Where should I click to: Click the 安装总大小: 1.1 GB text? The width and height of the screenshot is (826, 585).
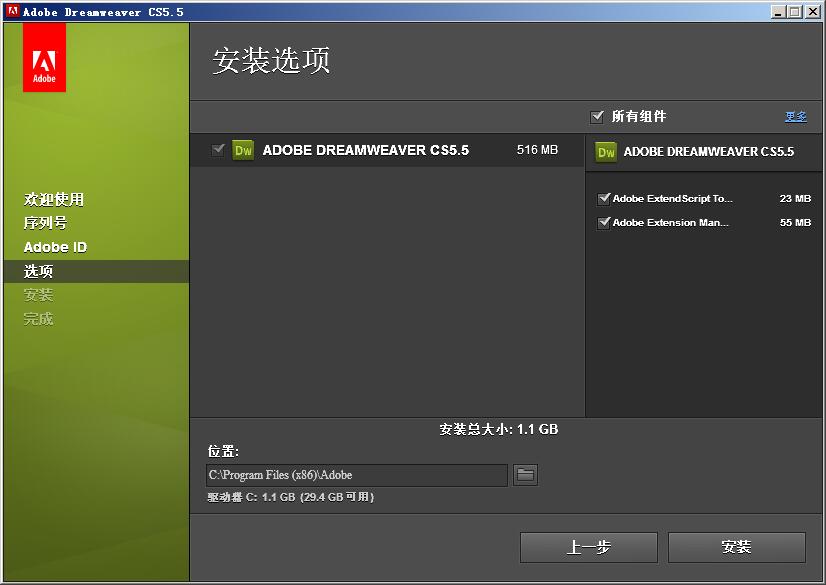pos(499,430)
